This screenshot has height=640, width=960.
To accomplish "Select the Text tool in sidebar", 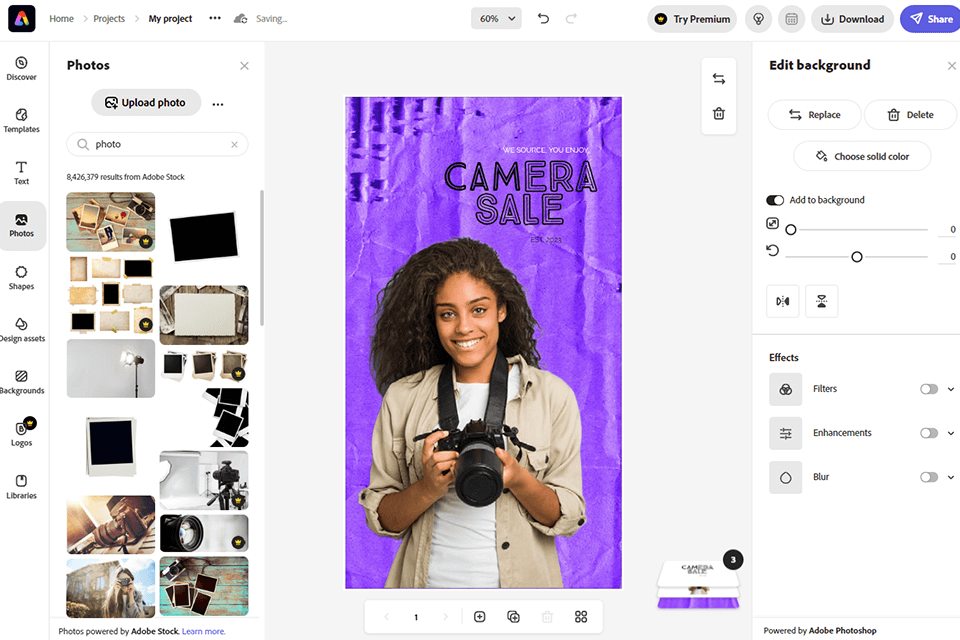I will tap(21, 173).
